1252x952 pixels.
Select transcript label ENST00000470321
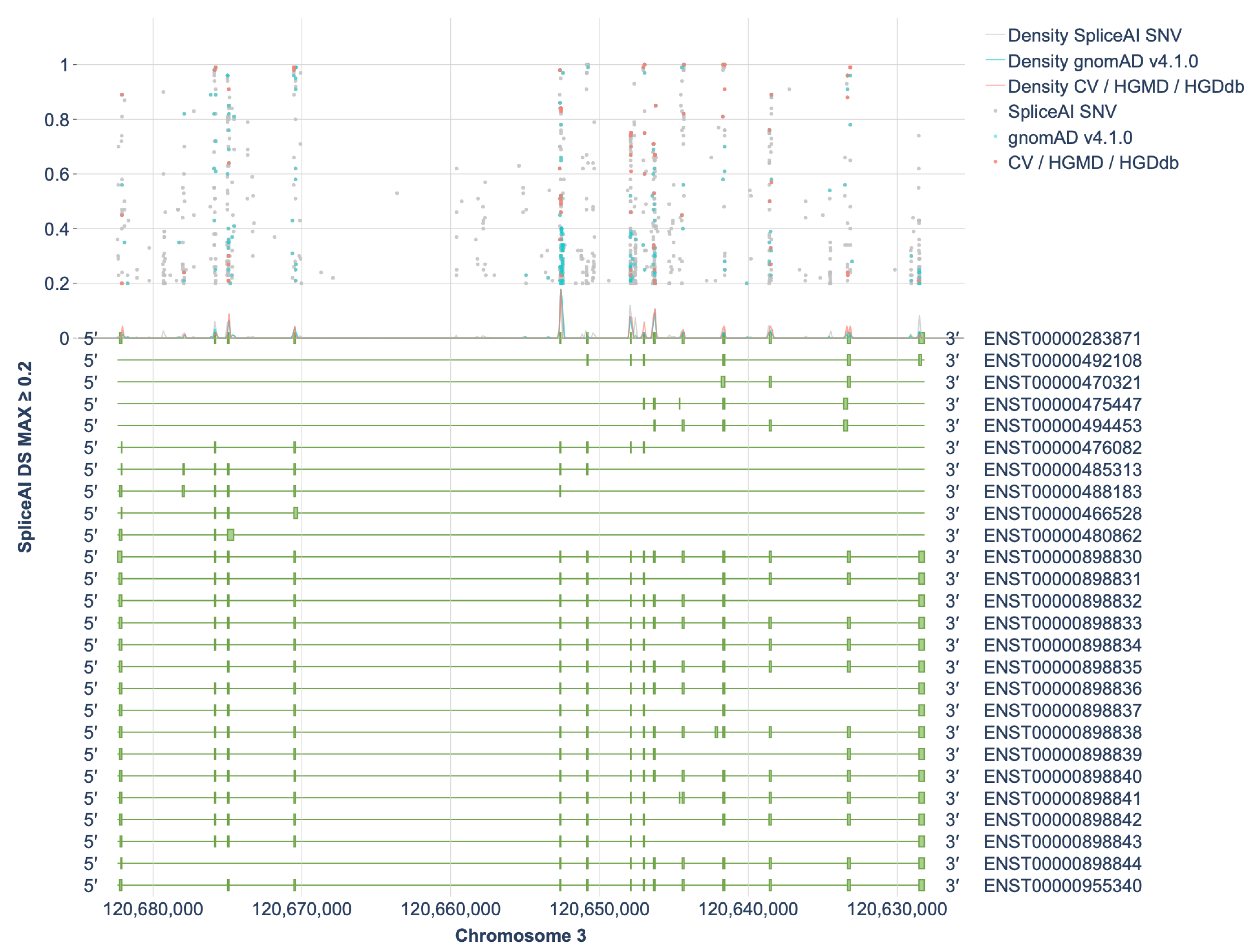point(1062,382)
